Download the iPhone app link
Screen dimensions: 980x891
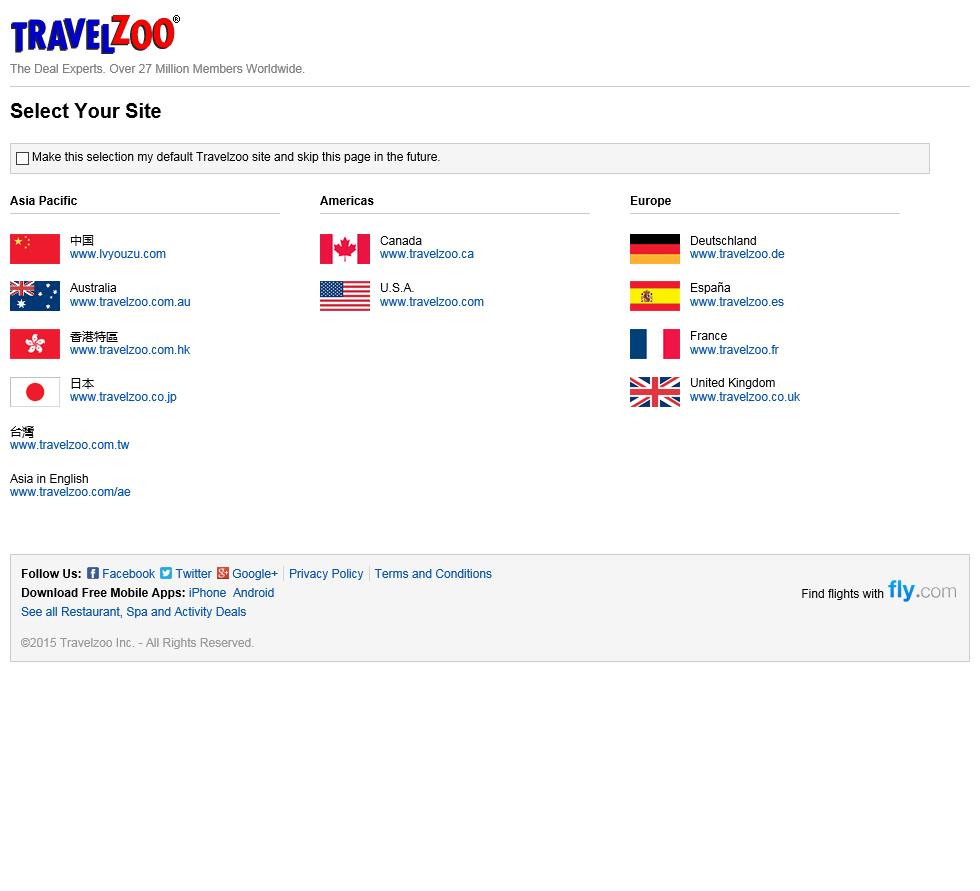(208, 592)
